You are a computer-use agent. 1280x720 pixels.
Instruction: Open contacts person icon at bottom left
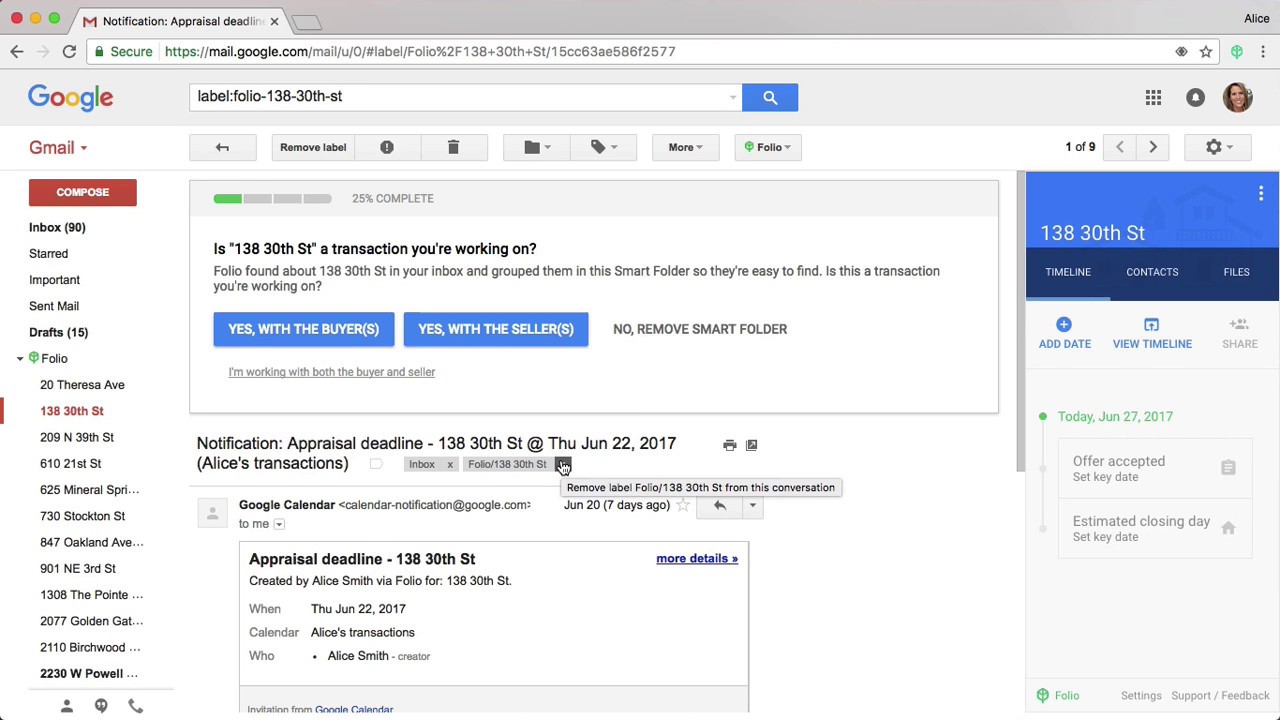[x=67, y=706]
